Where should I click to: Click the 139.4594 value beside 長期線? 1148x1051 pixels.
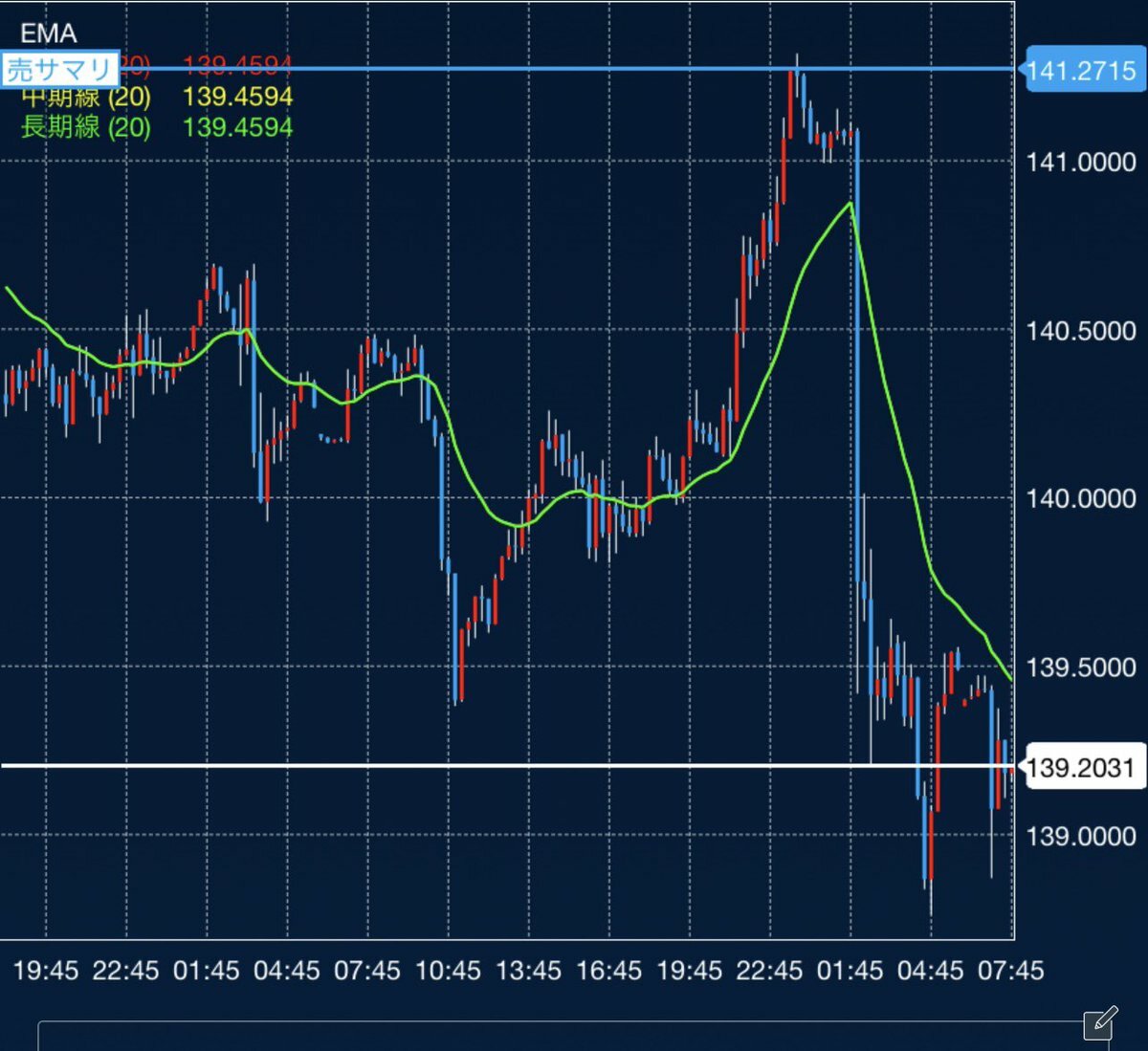point(237,127)
